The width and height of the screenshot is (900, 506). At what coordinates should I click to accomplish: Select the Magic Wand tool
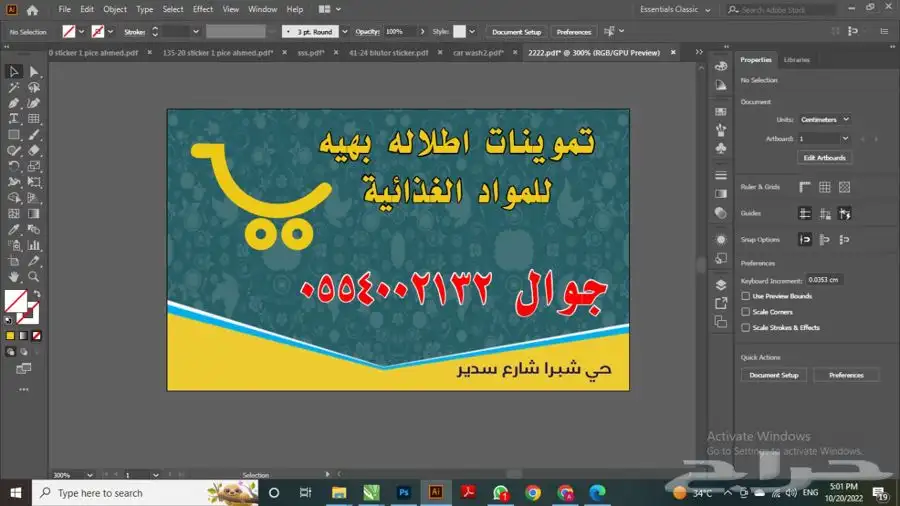[x=14, y=87]
